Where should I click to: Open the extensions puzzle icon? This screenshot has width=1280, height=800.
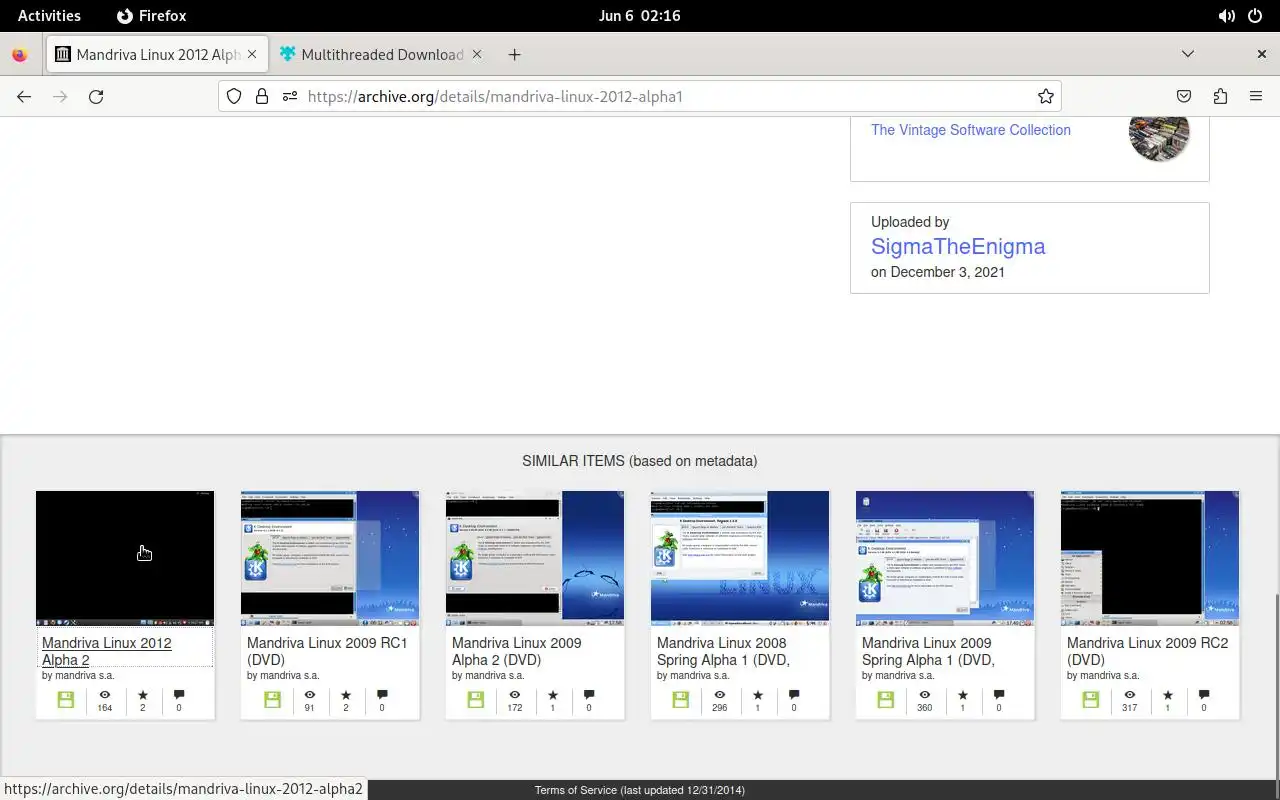tap(1220, 96)
